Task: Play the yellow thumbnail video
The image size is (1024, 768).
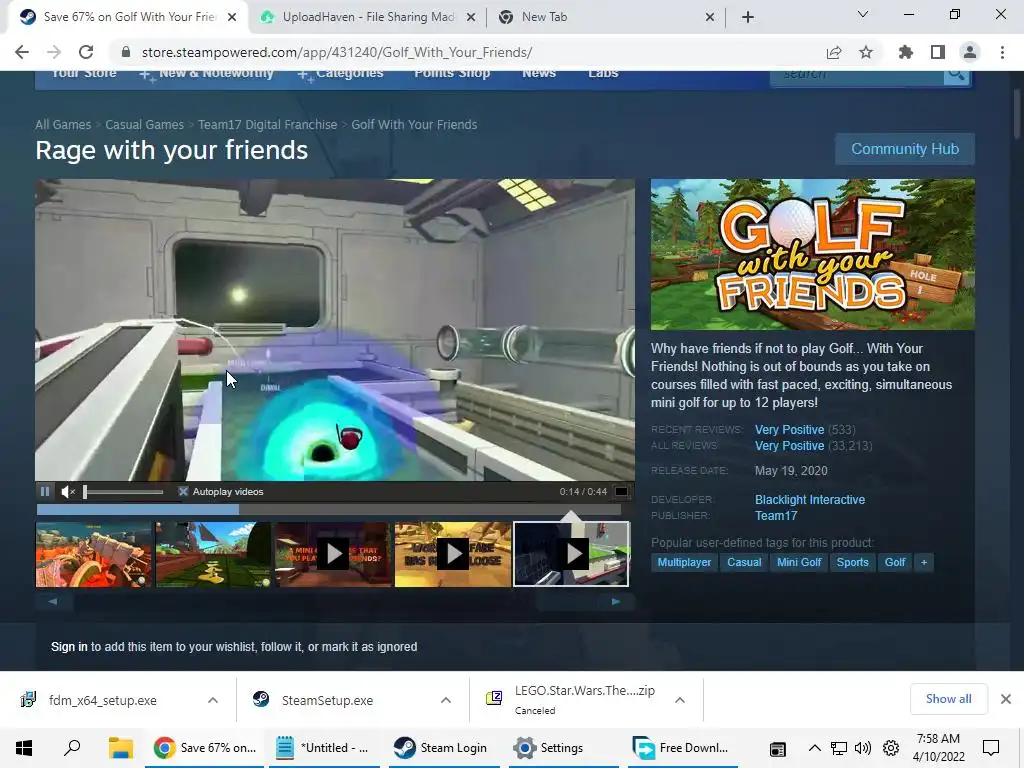Action: point(453,554)
